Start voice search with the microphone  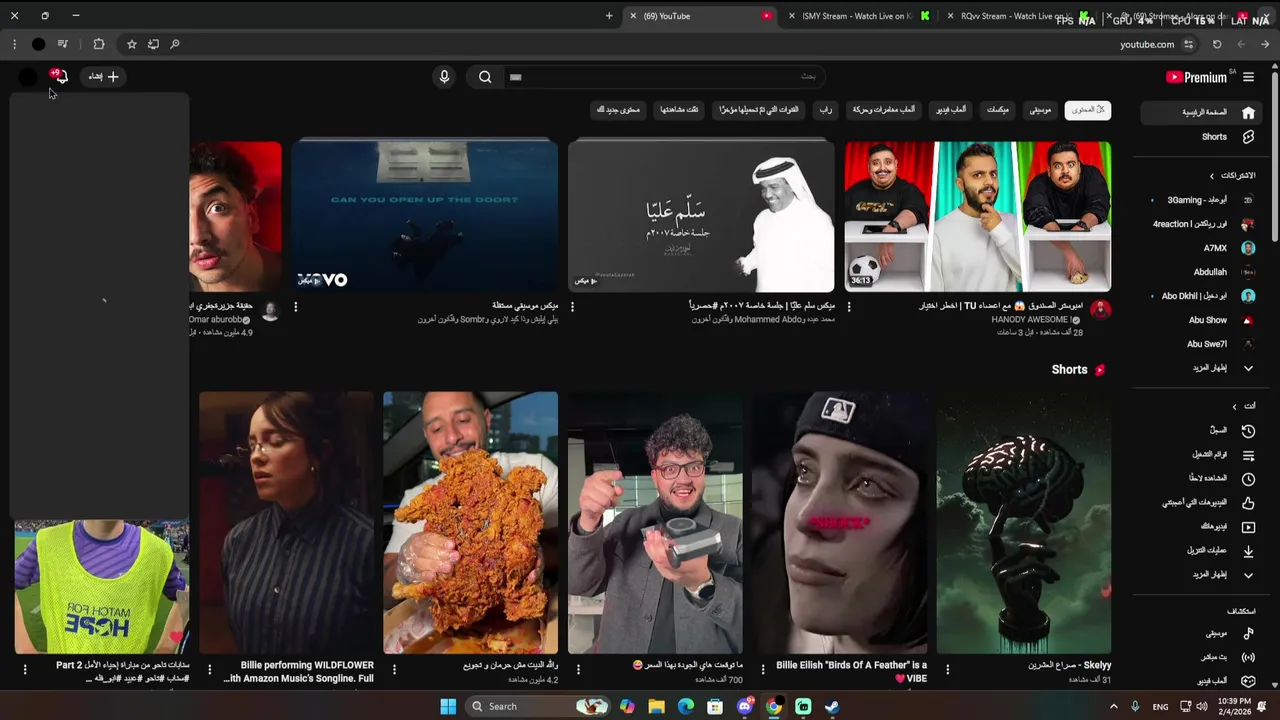pyautogui.click(x=445, y=77)
